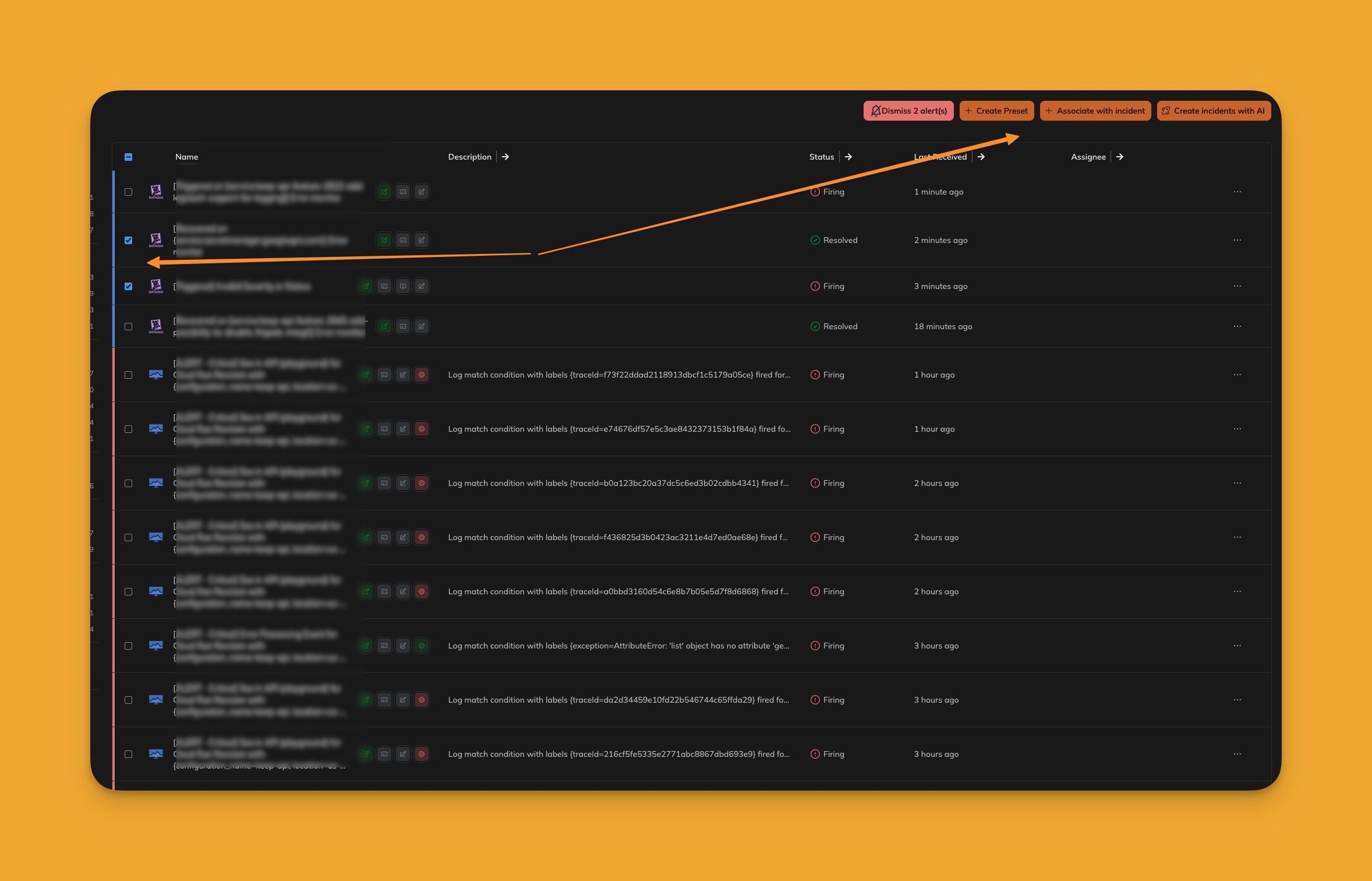Click ticket icon on traceId=f436825 alert row
The height and width of the screenshot is (881, 1372).
tap(384, 537)
